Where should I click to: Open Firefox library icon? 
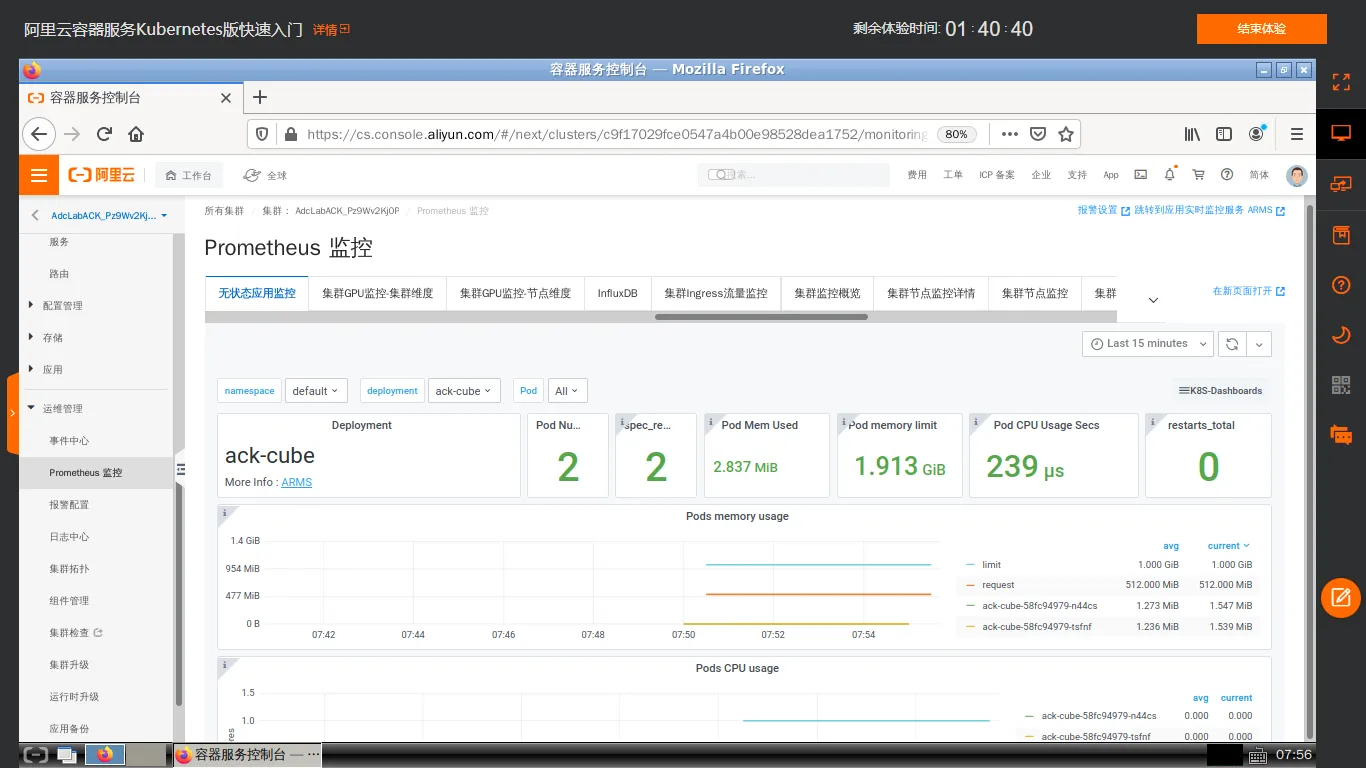1192,134
